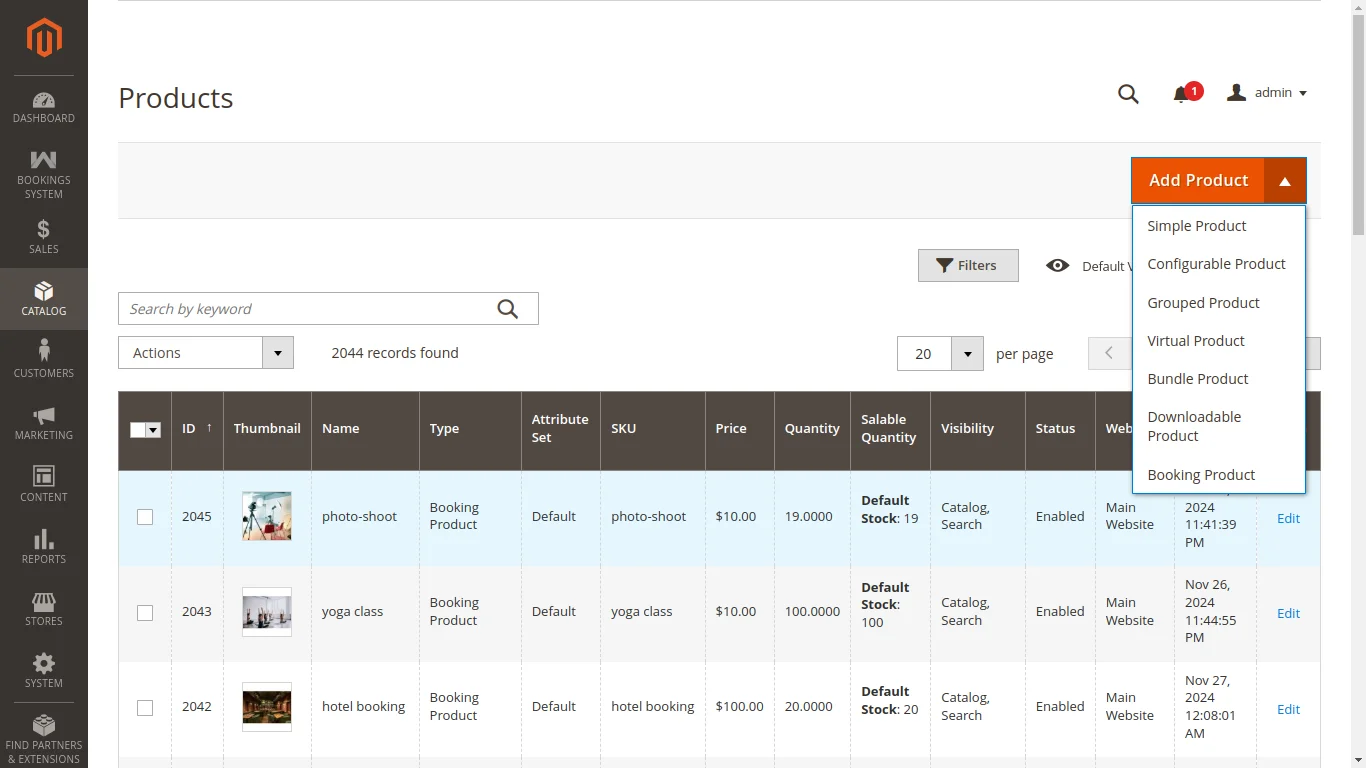Expand the per-page 20 dropdown
The image size is (1366, 768).
click(966, 353)
